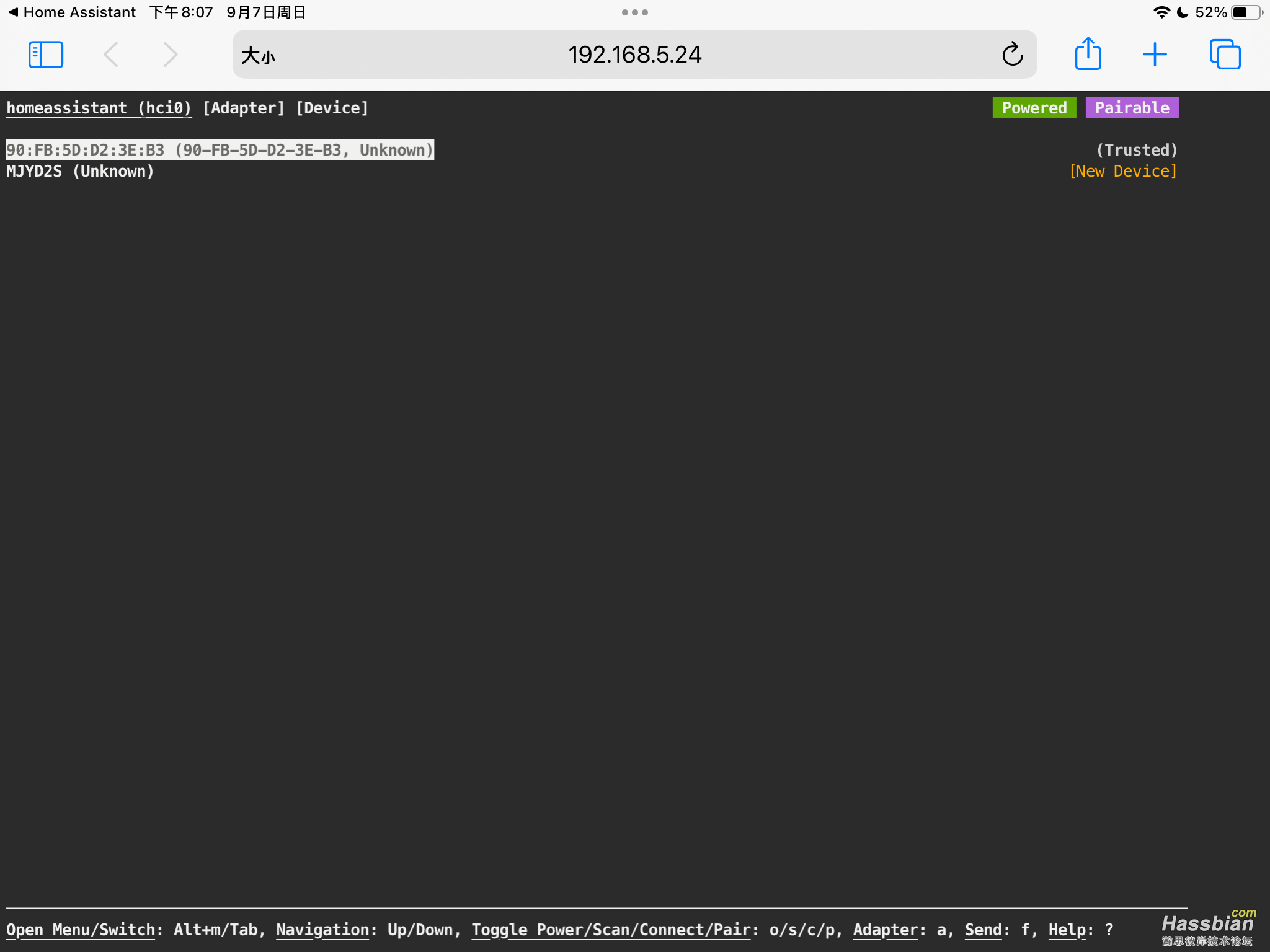This screenshot has width=1270, height=952.
Task: Click the Send shortcut hint
Action: (x=983, y=930)
